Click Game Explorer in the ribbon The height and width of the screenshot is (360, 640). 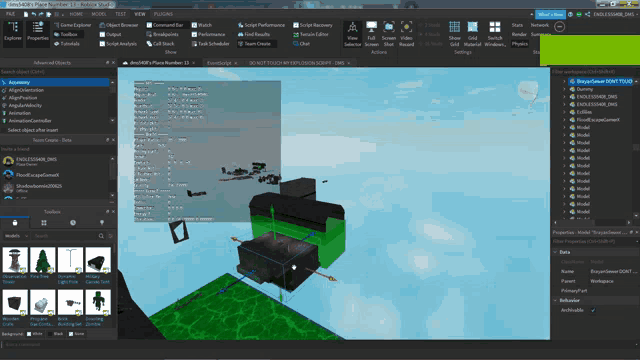pos(73,25)
